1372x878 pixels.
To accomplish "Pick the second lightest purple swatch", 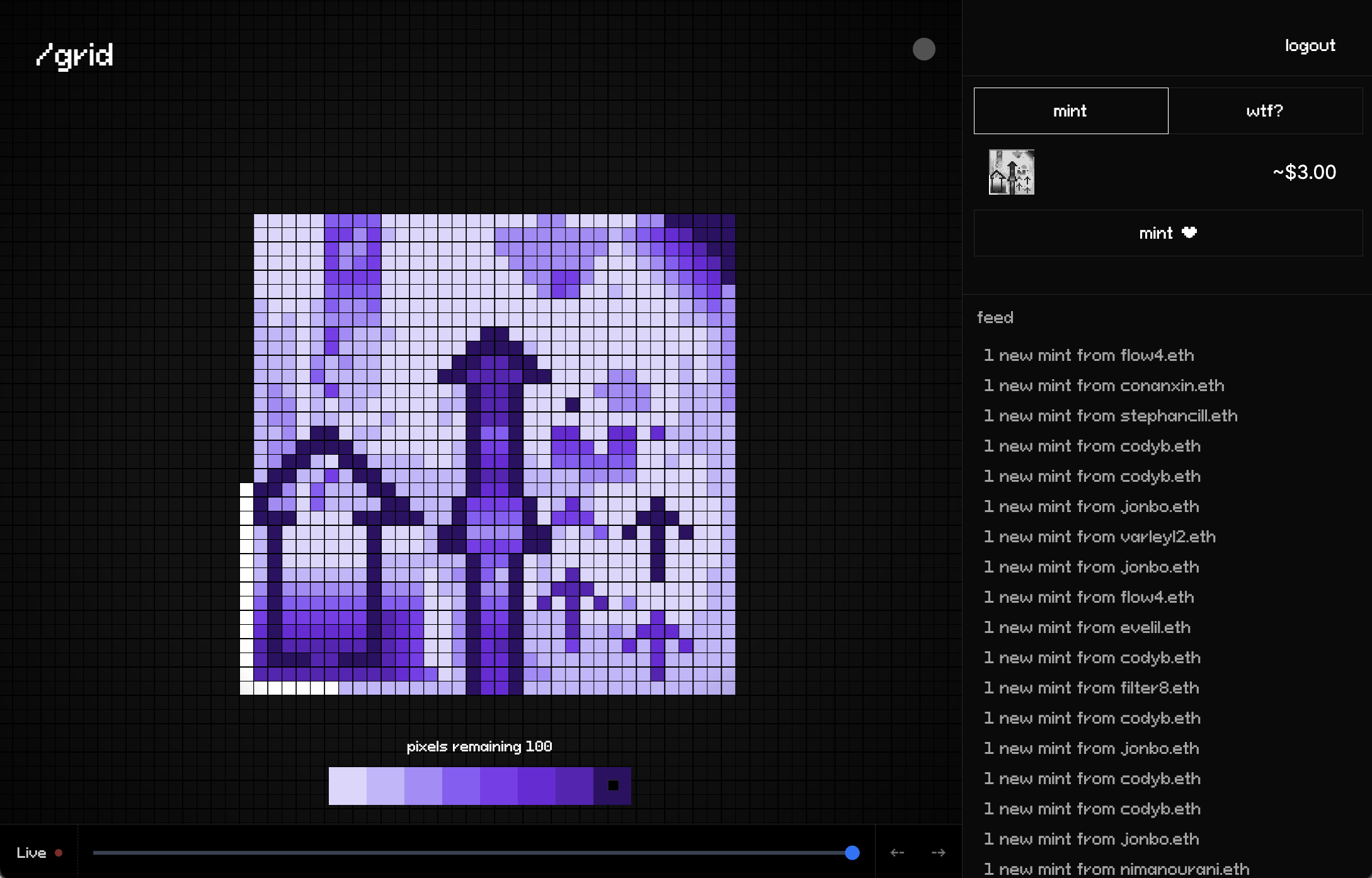I will tap(385, 785).
